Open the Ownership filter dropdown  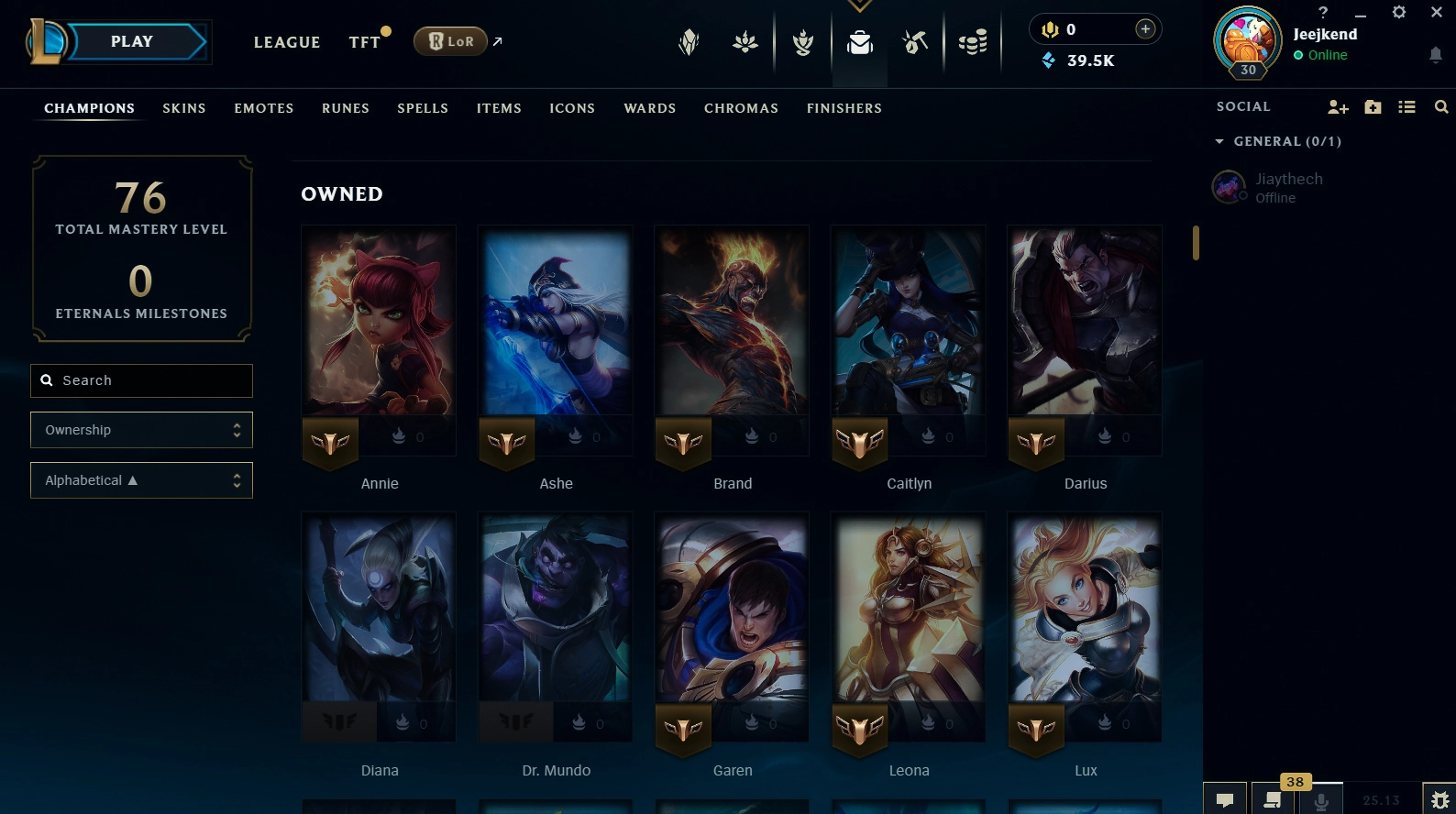point(141,430)
